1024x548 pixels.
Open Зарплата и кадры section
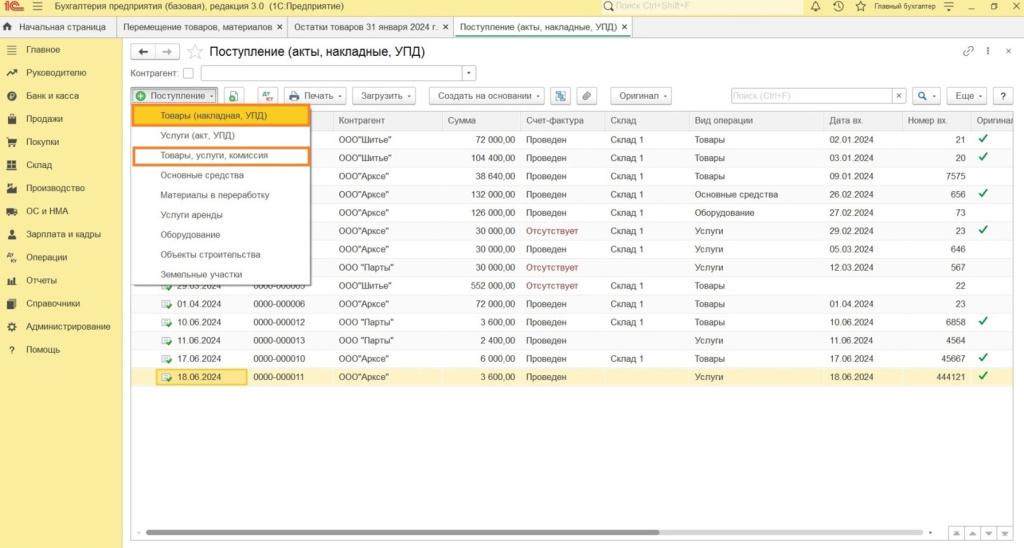coord(63,234)
